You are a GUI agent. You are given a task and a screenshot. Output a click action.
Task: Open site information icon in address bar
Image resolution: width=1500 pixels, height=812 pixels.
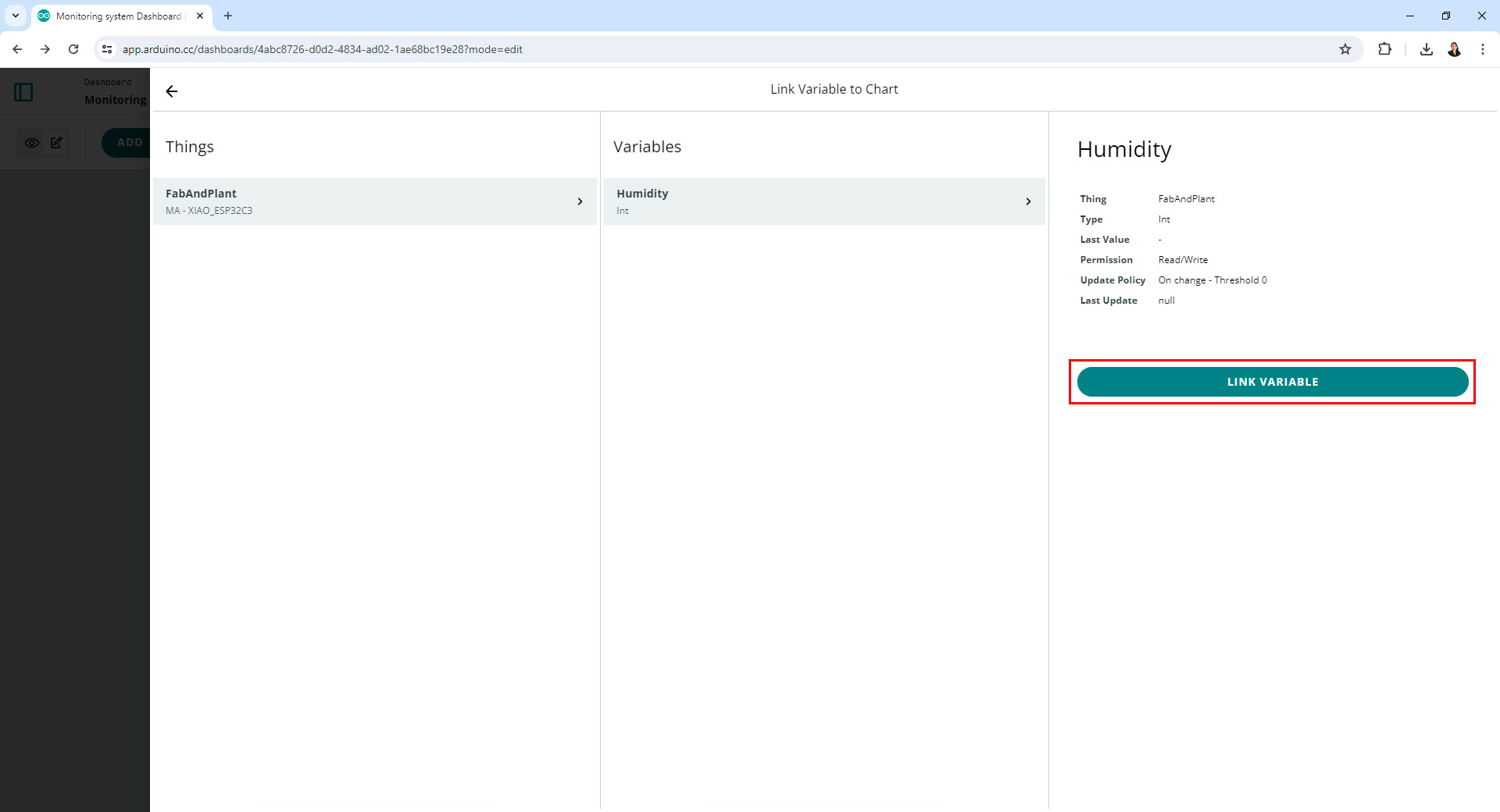pos(107,49)
